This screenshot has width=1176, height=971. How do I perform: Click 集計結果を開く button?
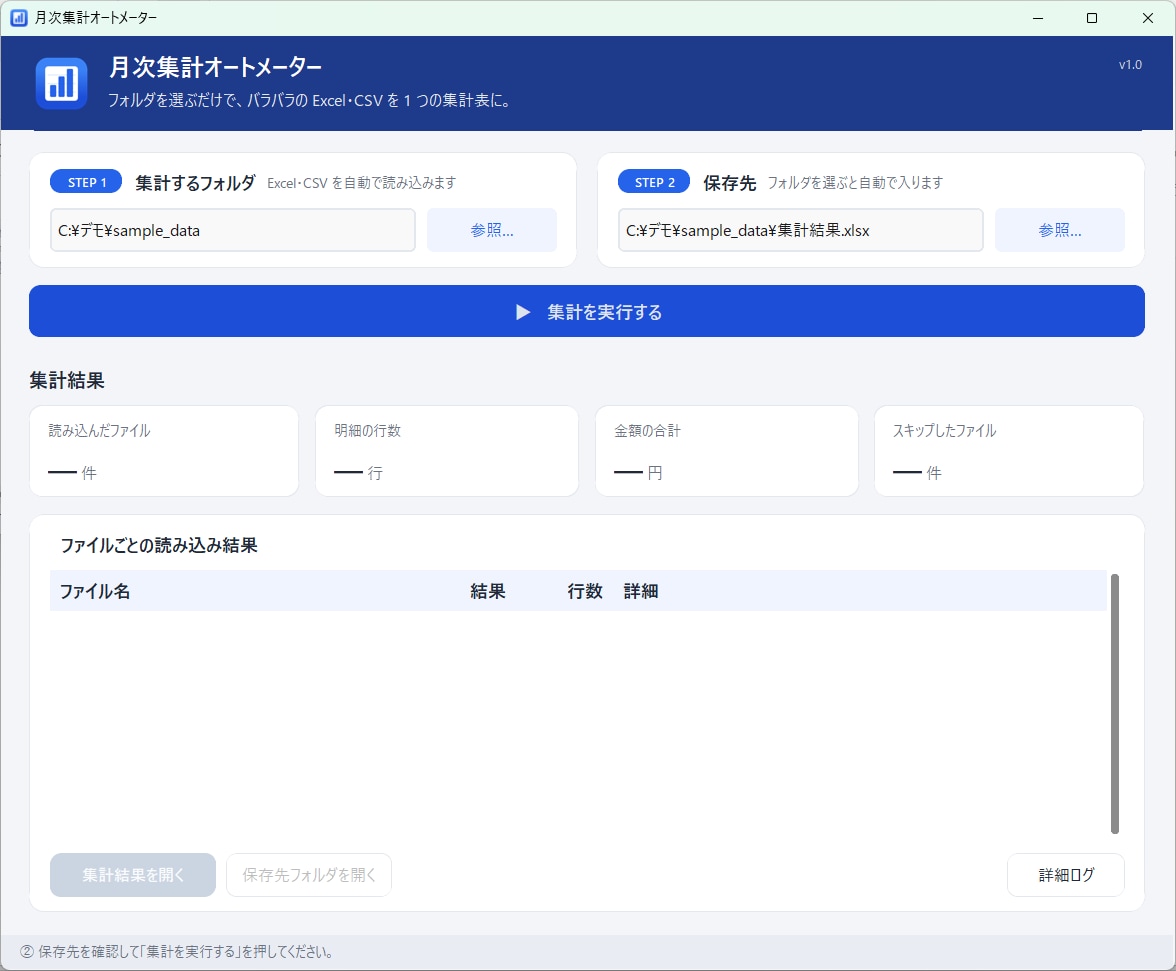tap(133, 874)
